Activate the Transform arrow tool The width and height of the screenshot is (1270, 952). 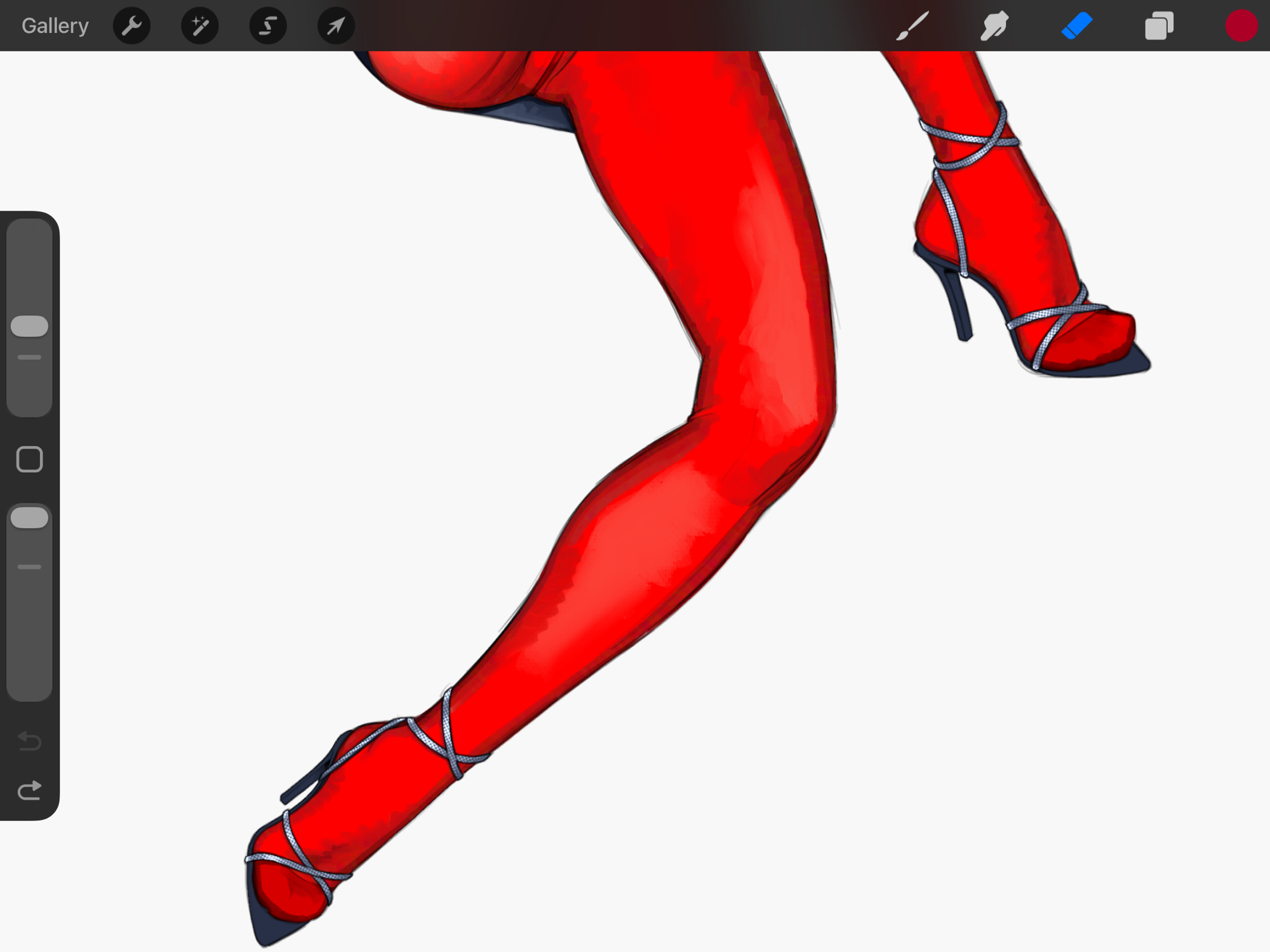pos(336,26)
